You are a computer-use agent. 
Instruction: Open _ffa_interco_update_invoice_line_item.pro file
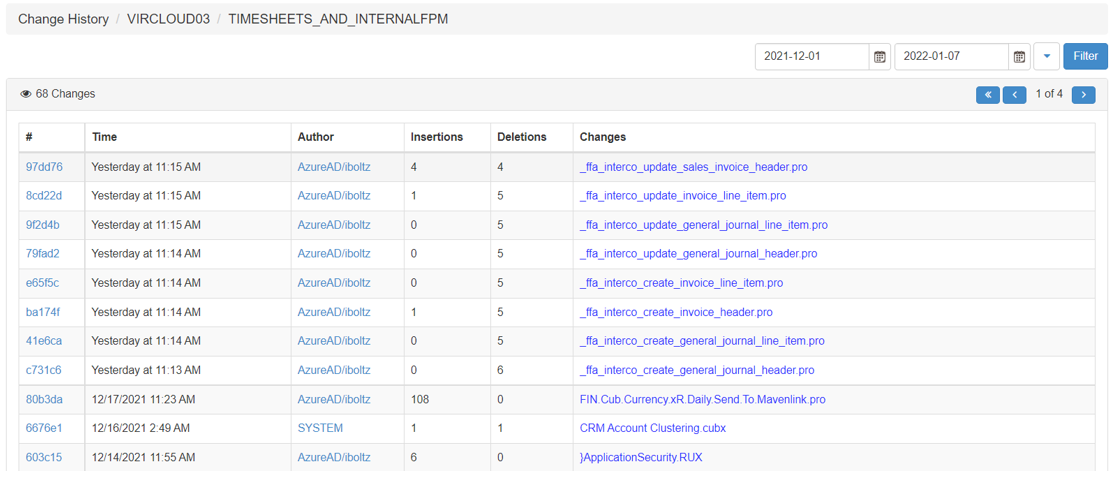tap(682, 196)
